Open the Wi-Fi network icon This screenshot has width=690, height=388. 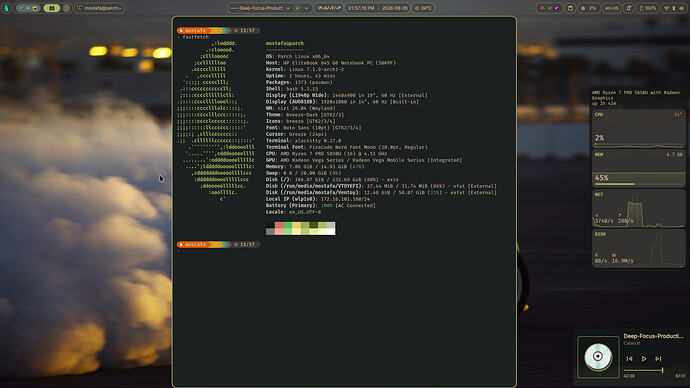tap(667, 8)
